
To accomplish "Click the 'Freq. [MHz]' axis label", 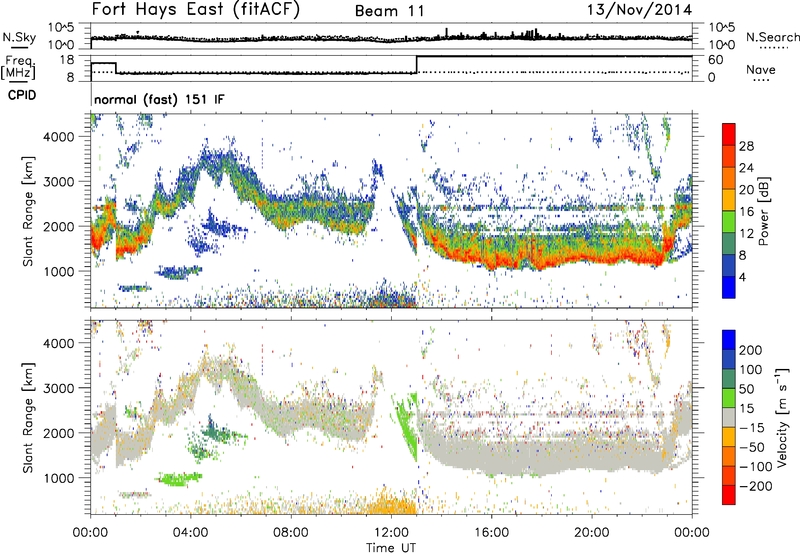I will [19, 67].
